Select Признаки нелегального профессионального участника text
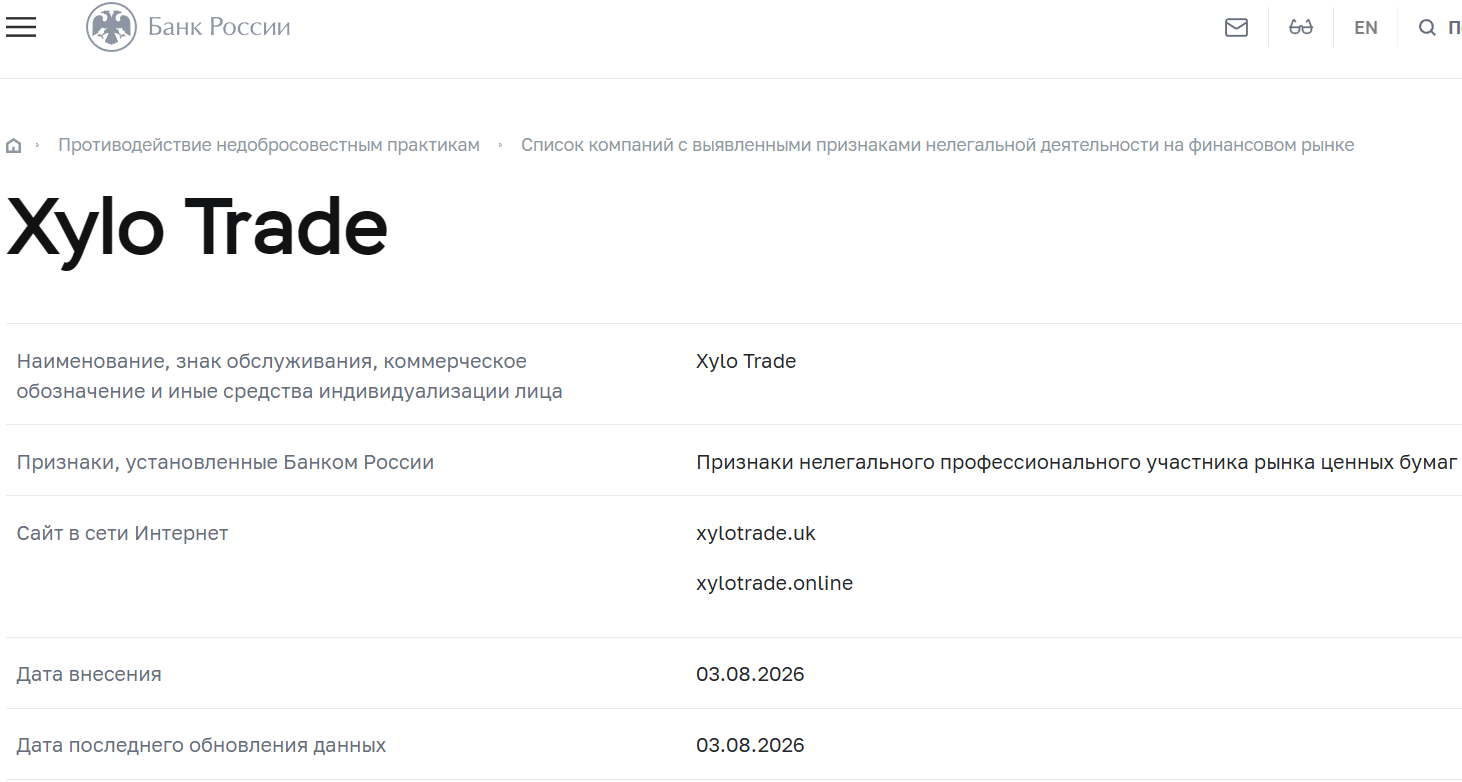The width and height of the screenshot is (1462, 782). click(1076, 462)
